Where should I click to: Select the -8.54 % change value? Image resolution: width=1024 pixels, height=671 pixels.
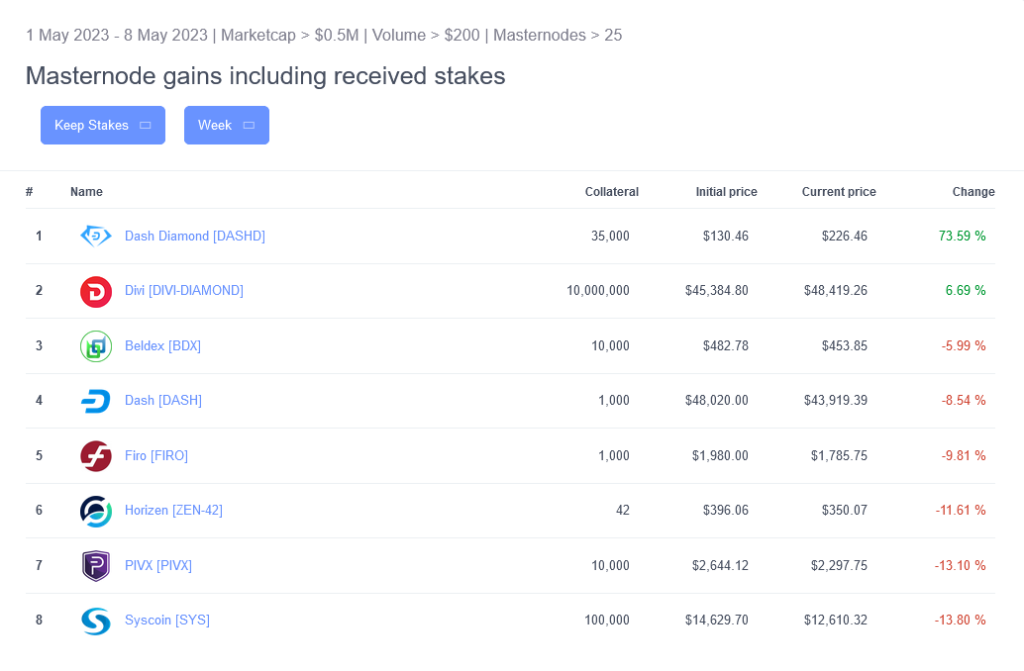[x=963, y=400]
